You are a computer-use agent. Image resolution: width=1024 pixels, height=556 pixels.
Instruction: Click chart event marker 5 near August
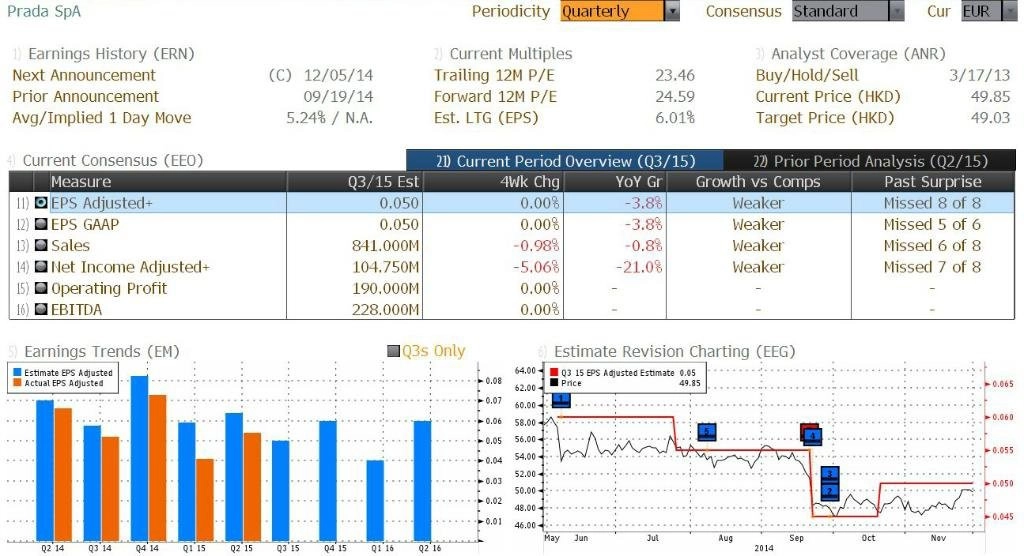[x=707, y=432]
